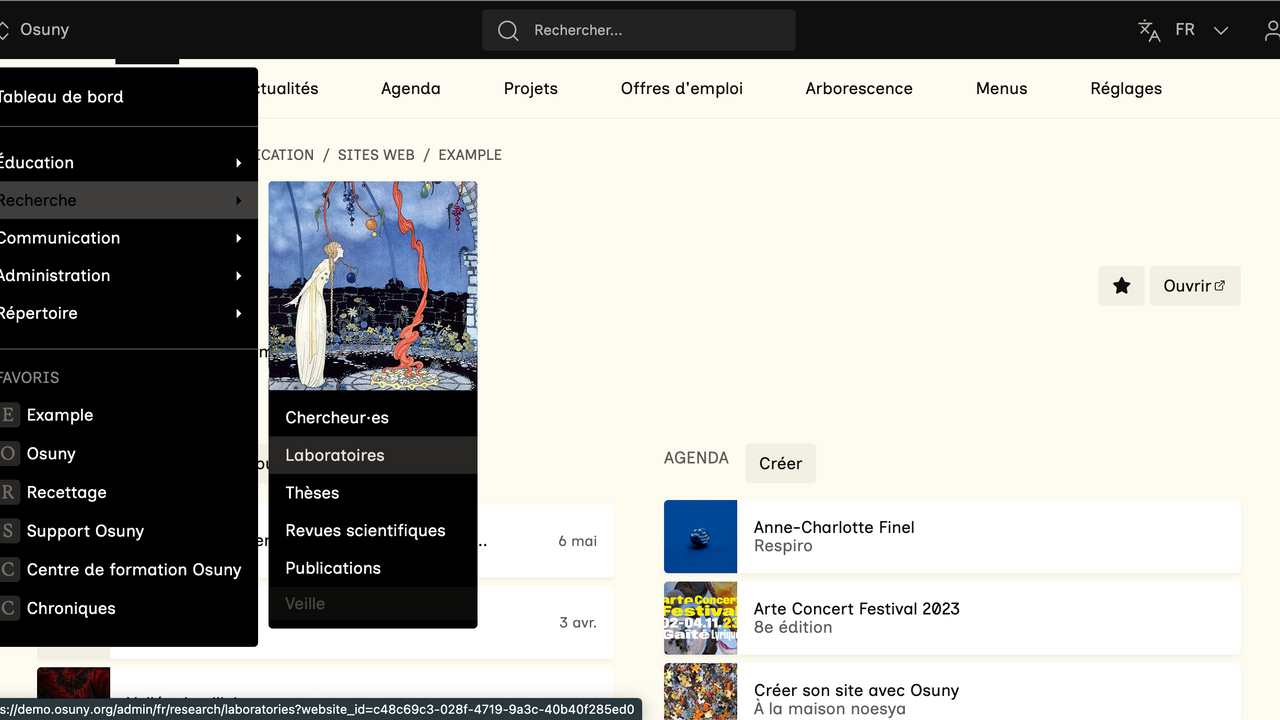
Task: Expand the Éducation submenu arrow
Action: [x=239, y=163]
